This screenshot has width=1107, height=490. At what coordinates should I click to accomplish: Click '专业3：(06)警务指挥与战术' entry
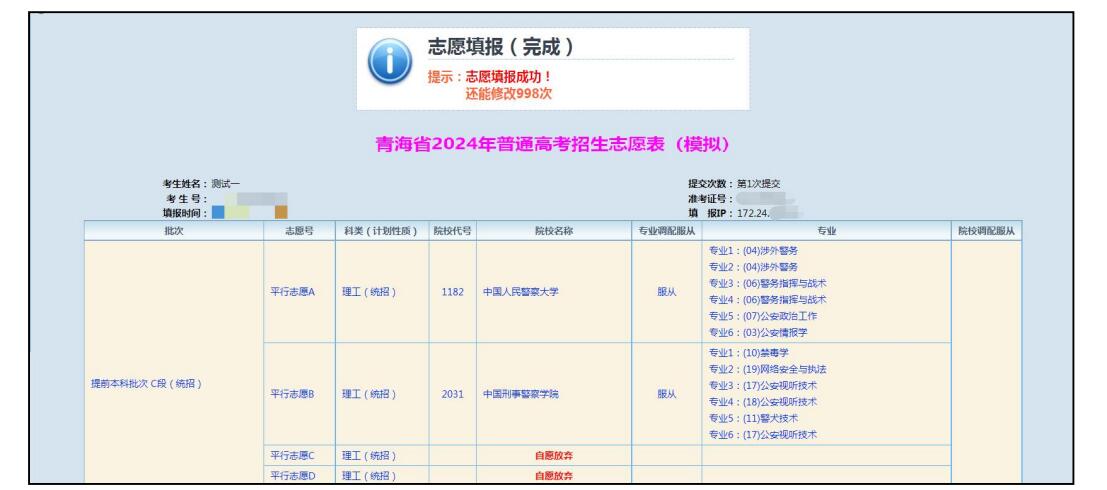[767, 283]
